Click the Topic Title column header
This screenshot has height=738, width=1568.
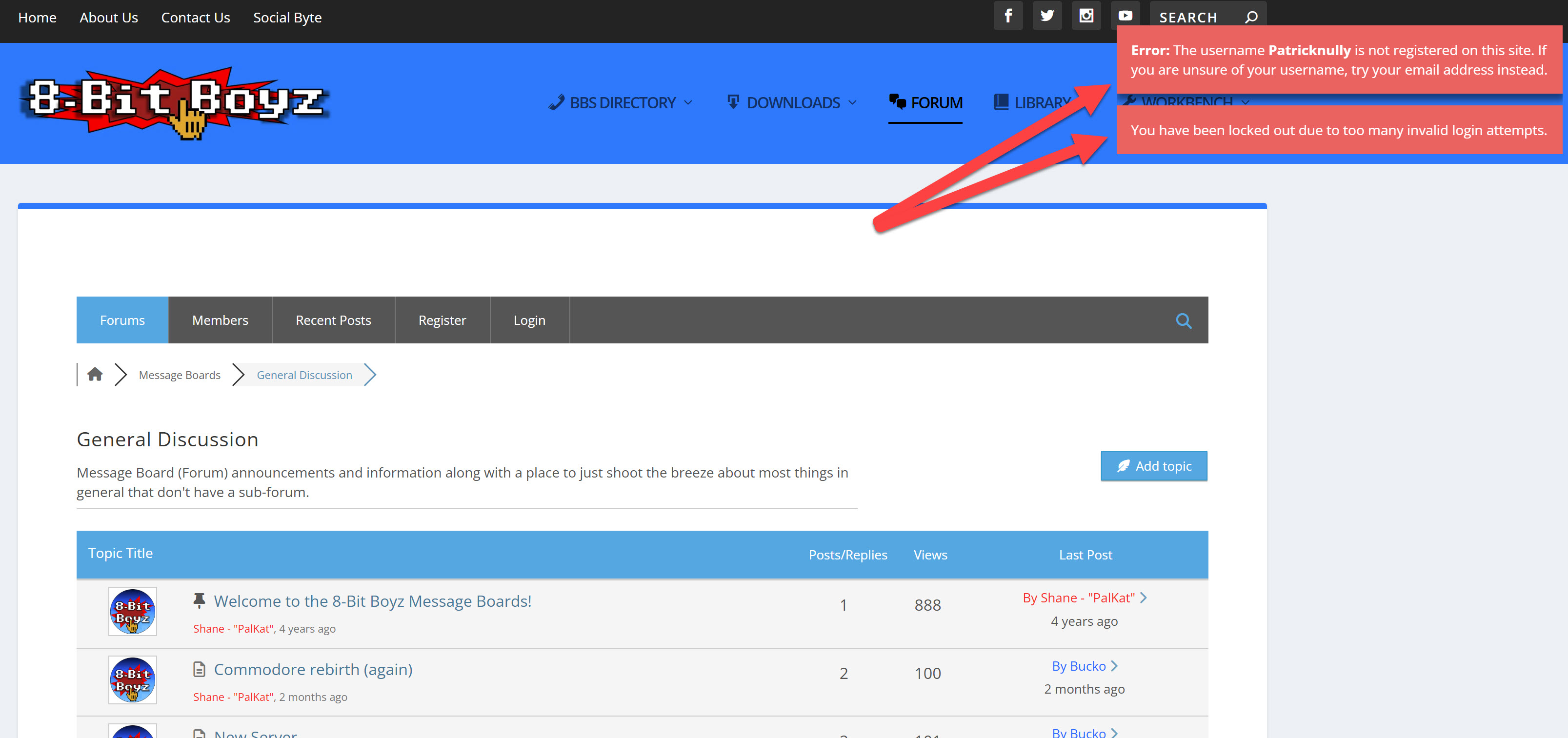(x=121, y=553)
